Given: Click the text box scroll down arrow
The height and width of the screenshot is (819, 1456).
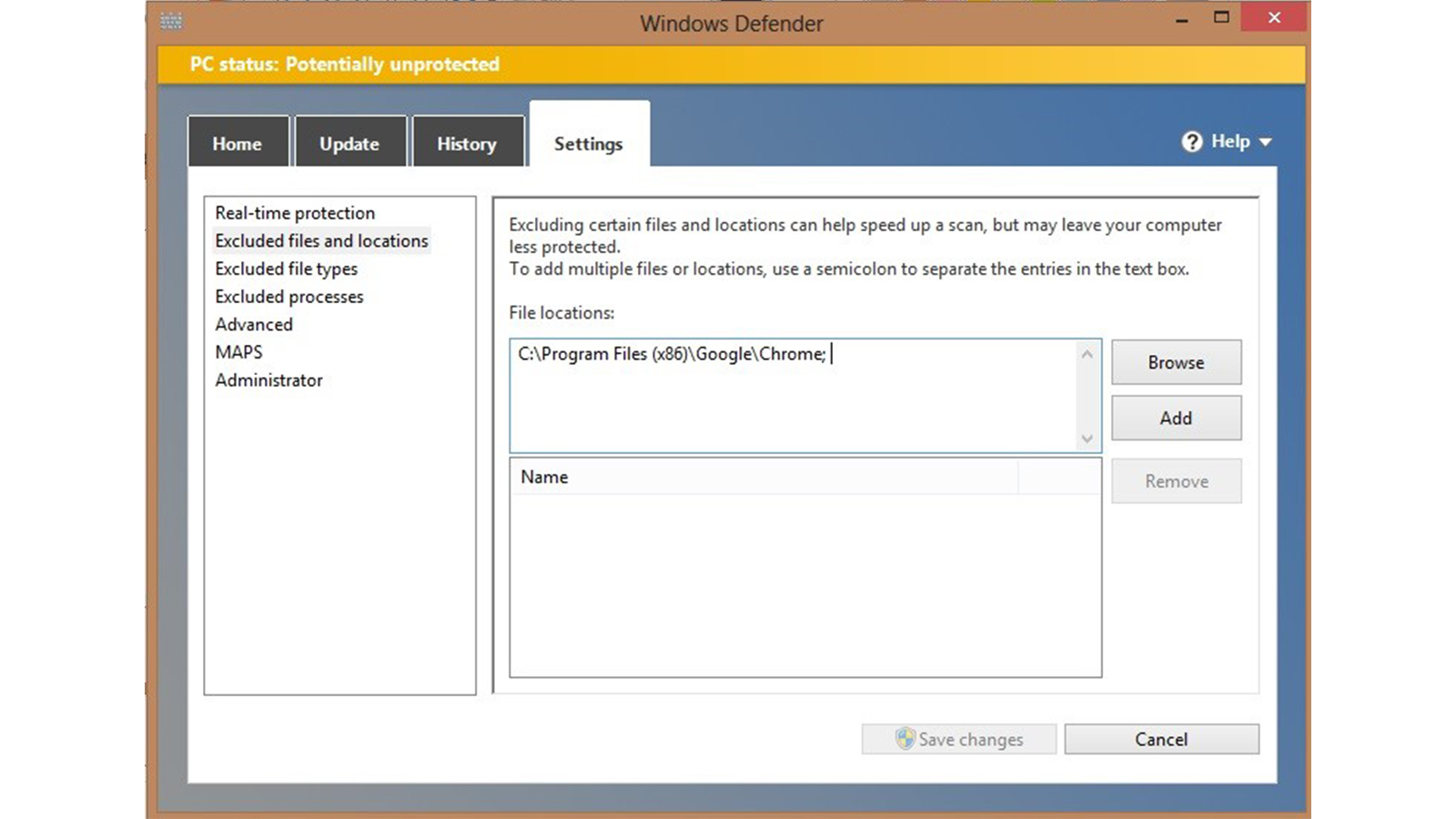Looking at the screenshot, I should tap(1087, 439).
